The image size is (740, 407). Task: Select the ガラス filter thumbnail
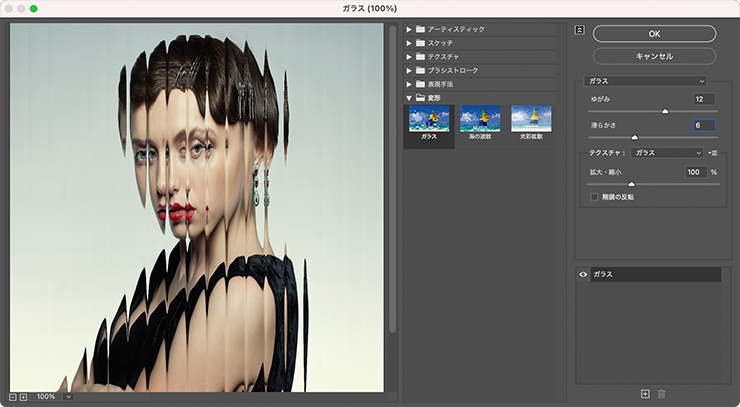coord(428,120)
